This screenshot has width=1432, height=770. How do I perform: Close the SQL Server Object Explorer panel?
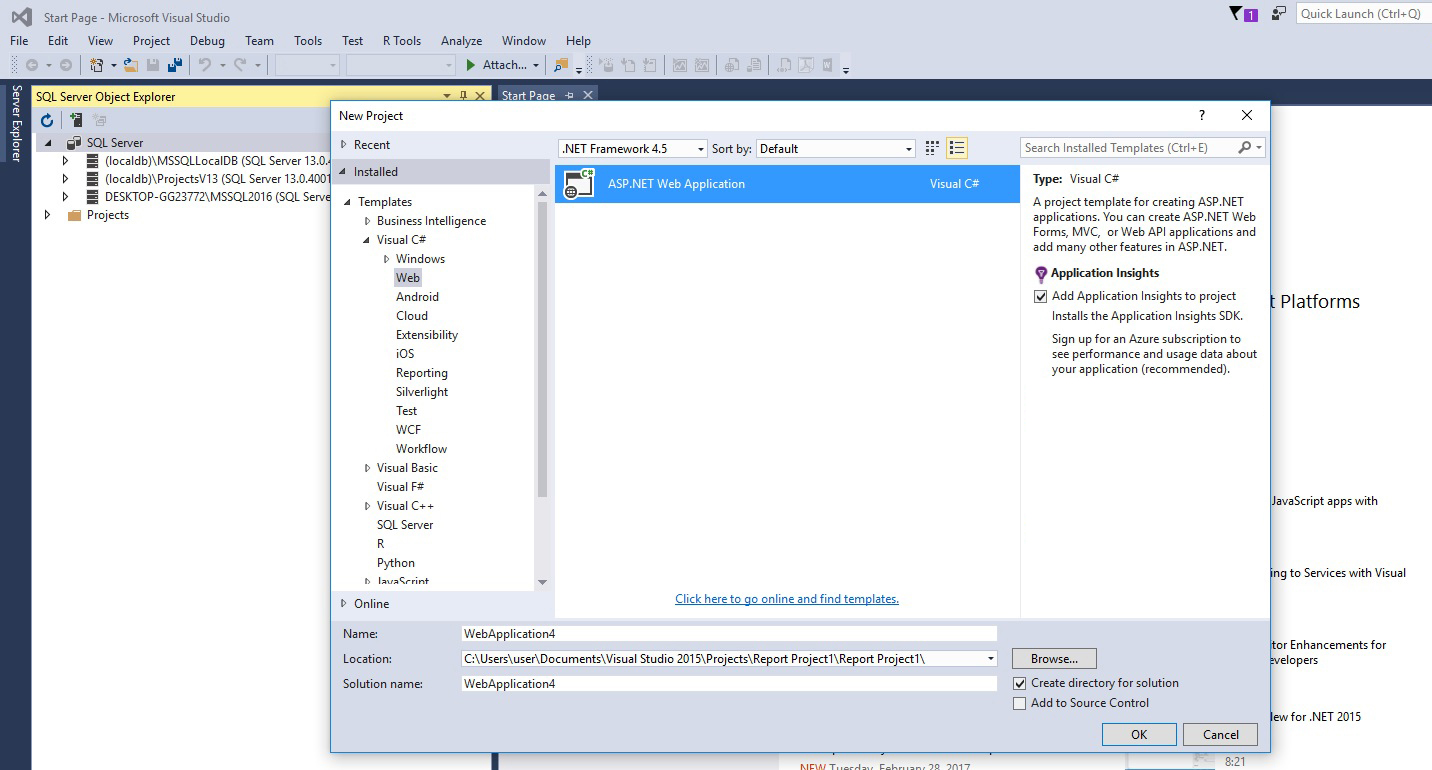pos(480,96)
